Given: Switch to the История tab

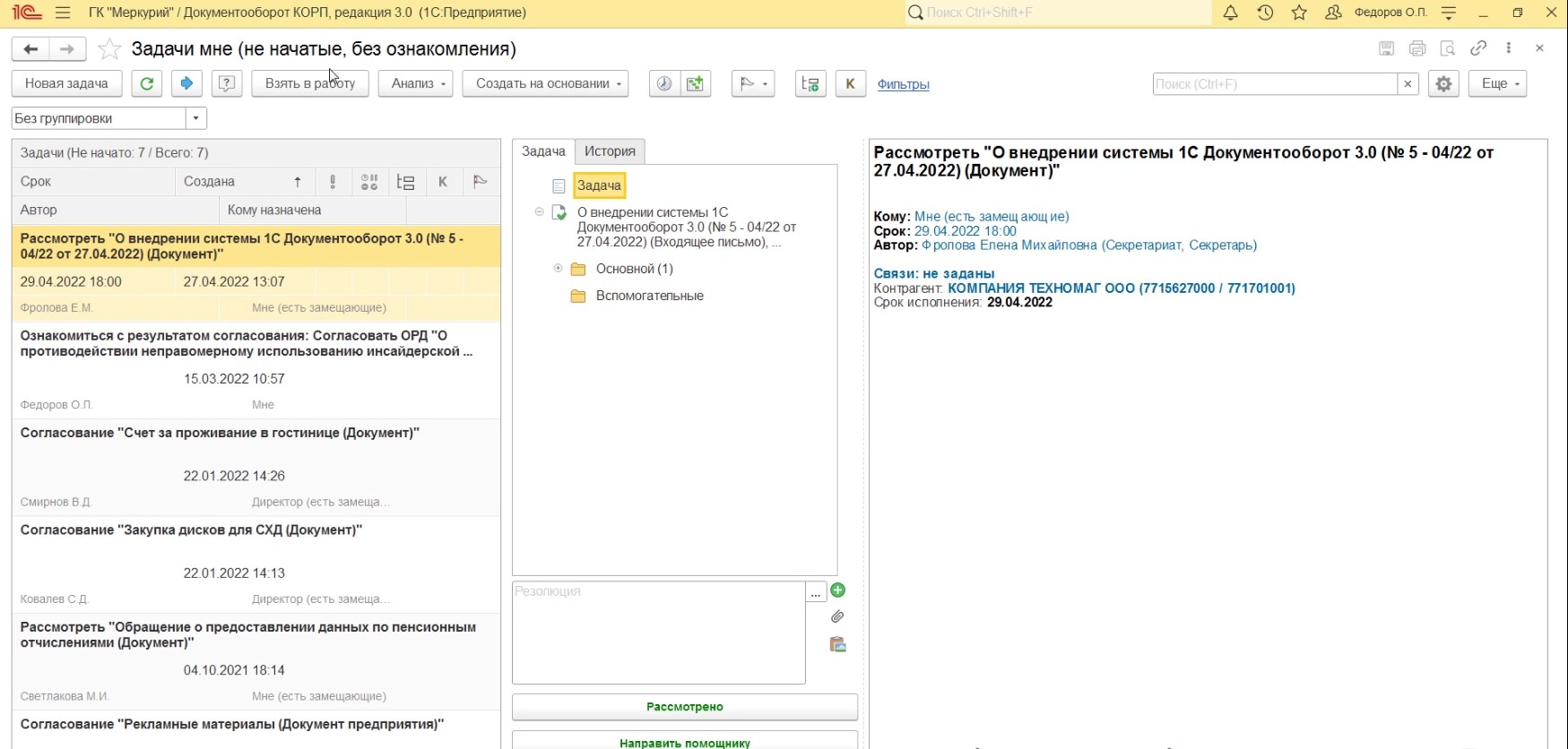Looking at the screenshot, I should (x=610, y=151).
